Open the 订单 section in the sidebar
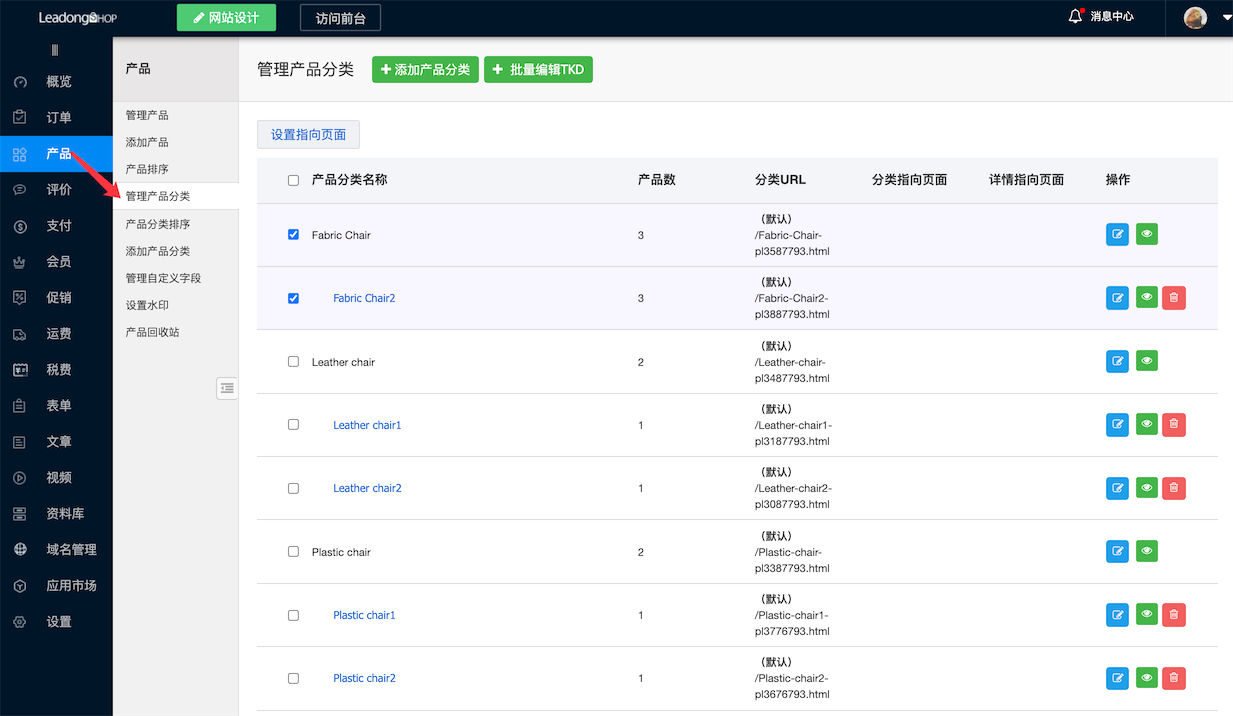The width and height of the screenshot is (1233, 716). tap(50, 117)
